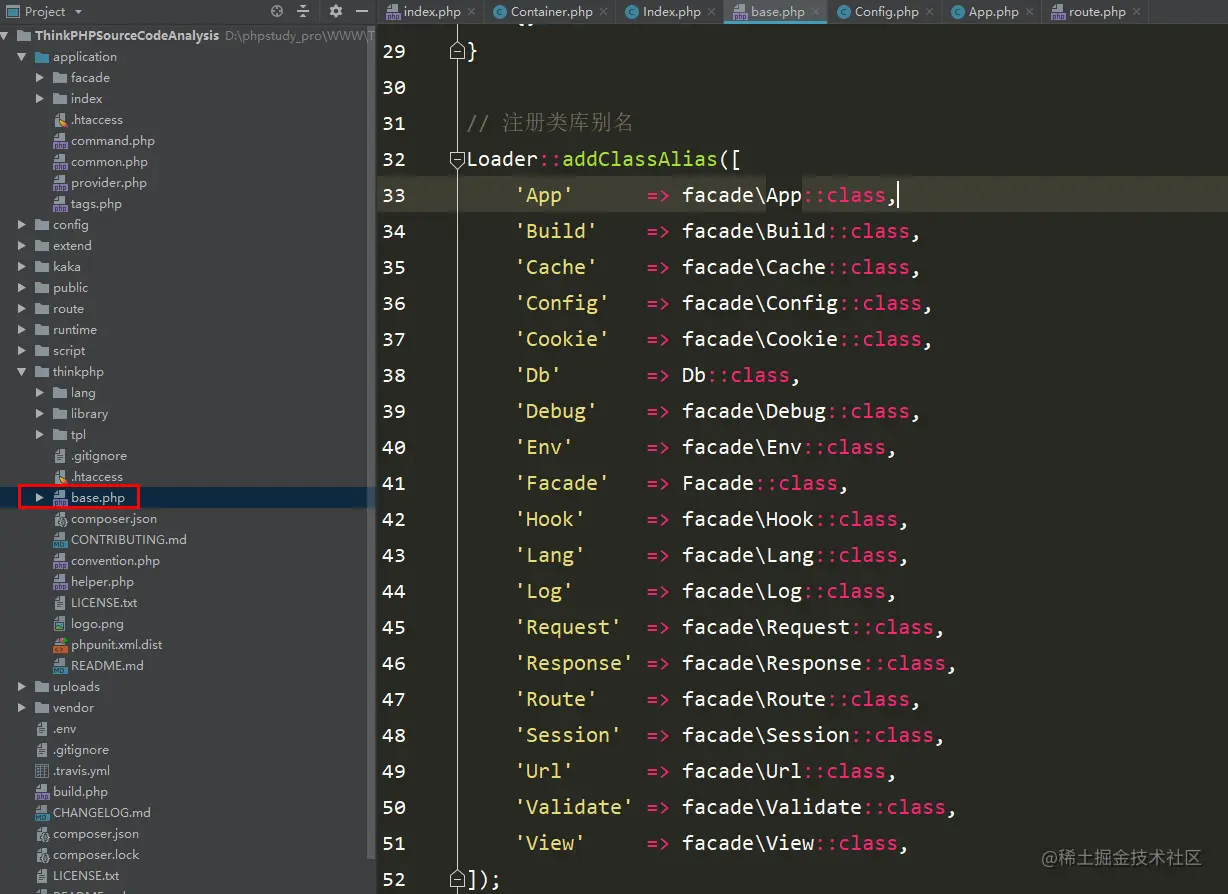Click the locate/select opened file crosshair icon
This screenshot has width=1228, height=894.
point(277,11)
